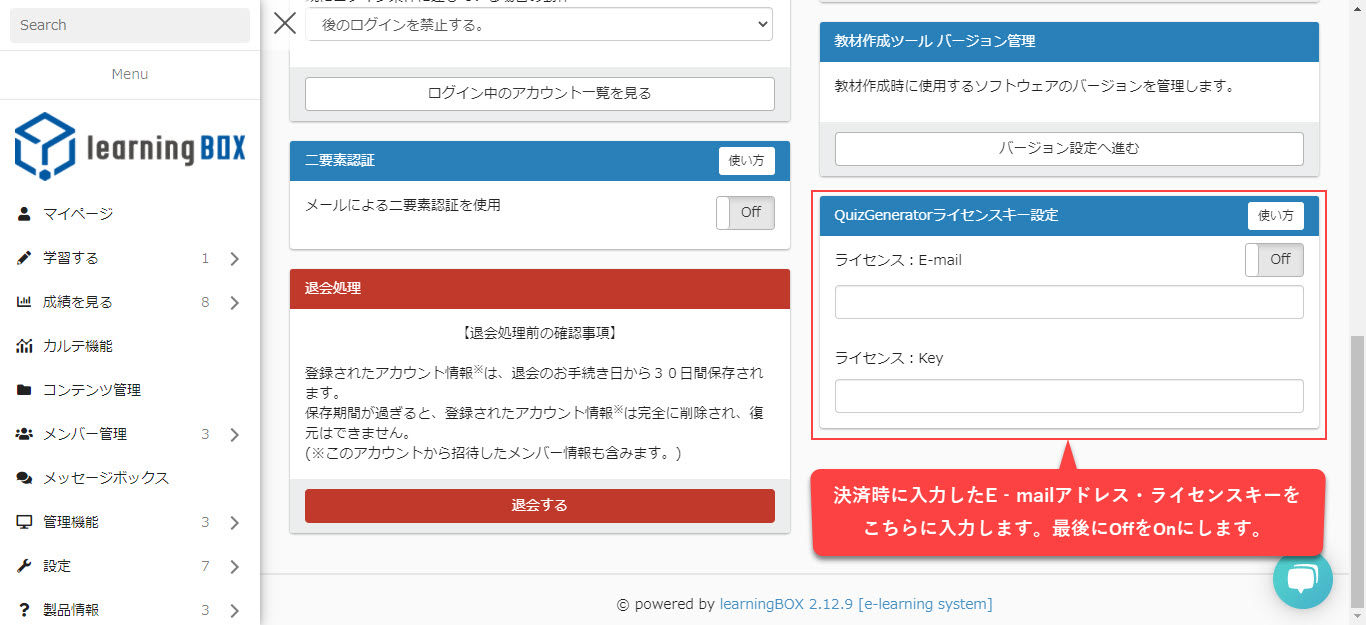Viewport: 1366px width, 625px height.
Task: Click ログイン中のアカウント一覧を見る button
Action: pos(540,93)
